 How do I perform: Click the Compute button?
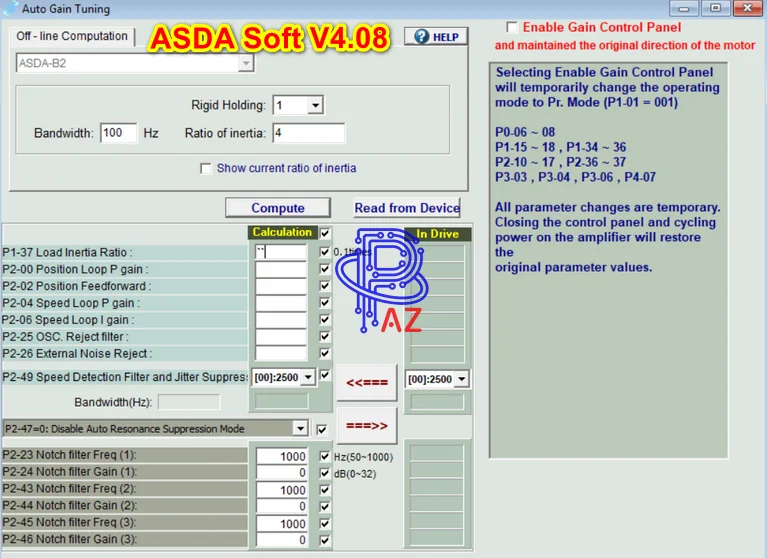click(x=278, y=208)
